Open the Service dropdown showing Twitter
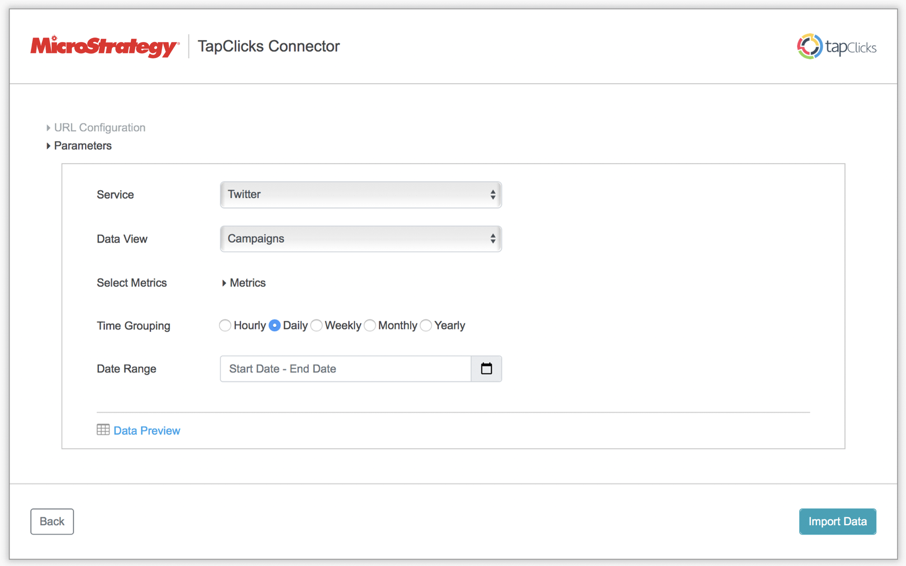Viewport: 906px width, 566px height. (360, 195)
